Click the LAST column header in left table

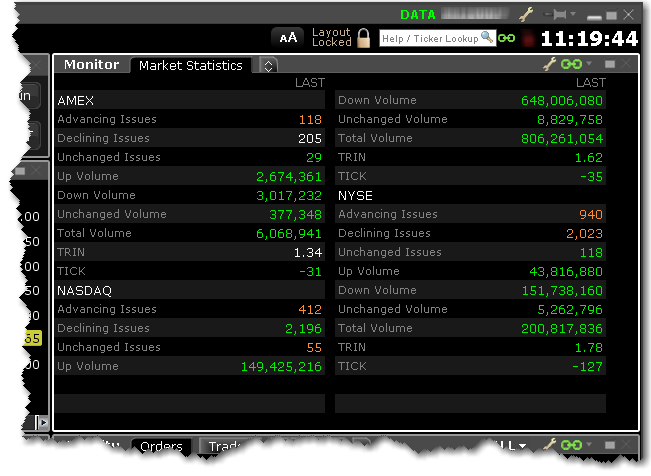309,83
